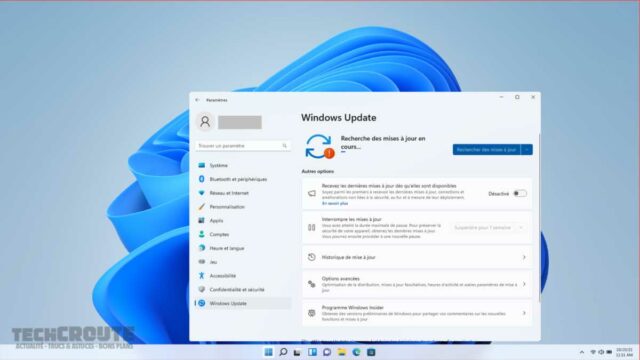Click the "Autres options" label
Screen dimensions: 640x360
318,171
